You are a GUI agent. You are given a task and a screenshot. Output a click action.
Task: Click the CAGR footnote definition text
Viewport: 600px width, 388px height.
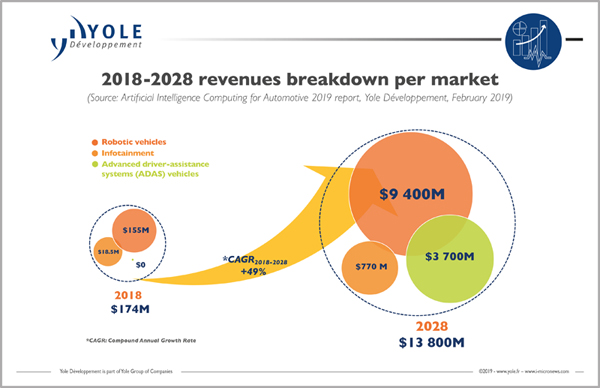coord(141,340)
